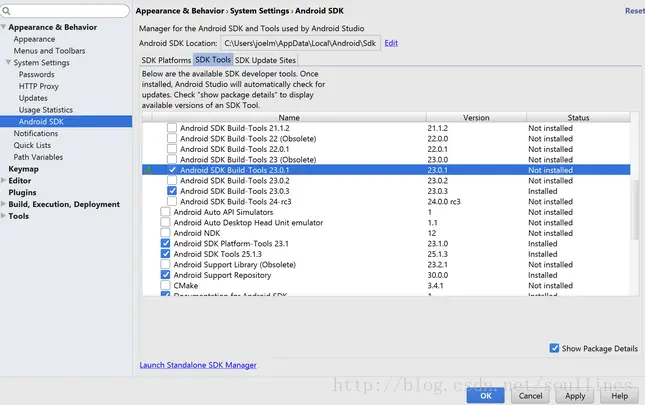The width and height of the screenshot is (645, 405).
Task: Expand Build, Execution, Deployment section
Action: tap(5, 204)
